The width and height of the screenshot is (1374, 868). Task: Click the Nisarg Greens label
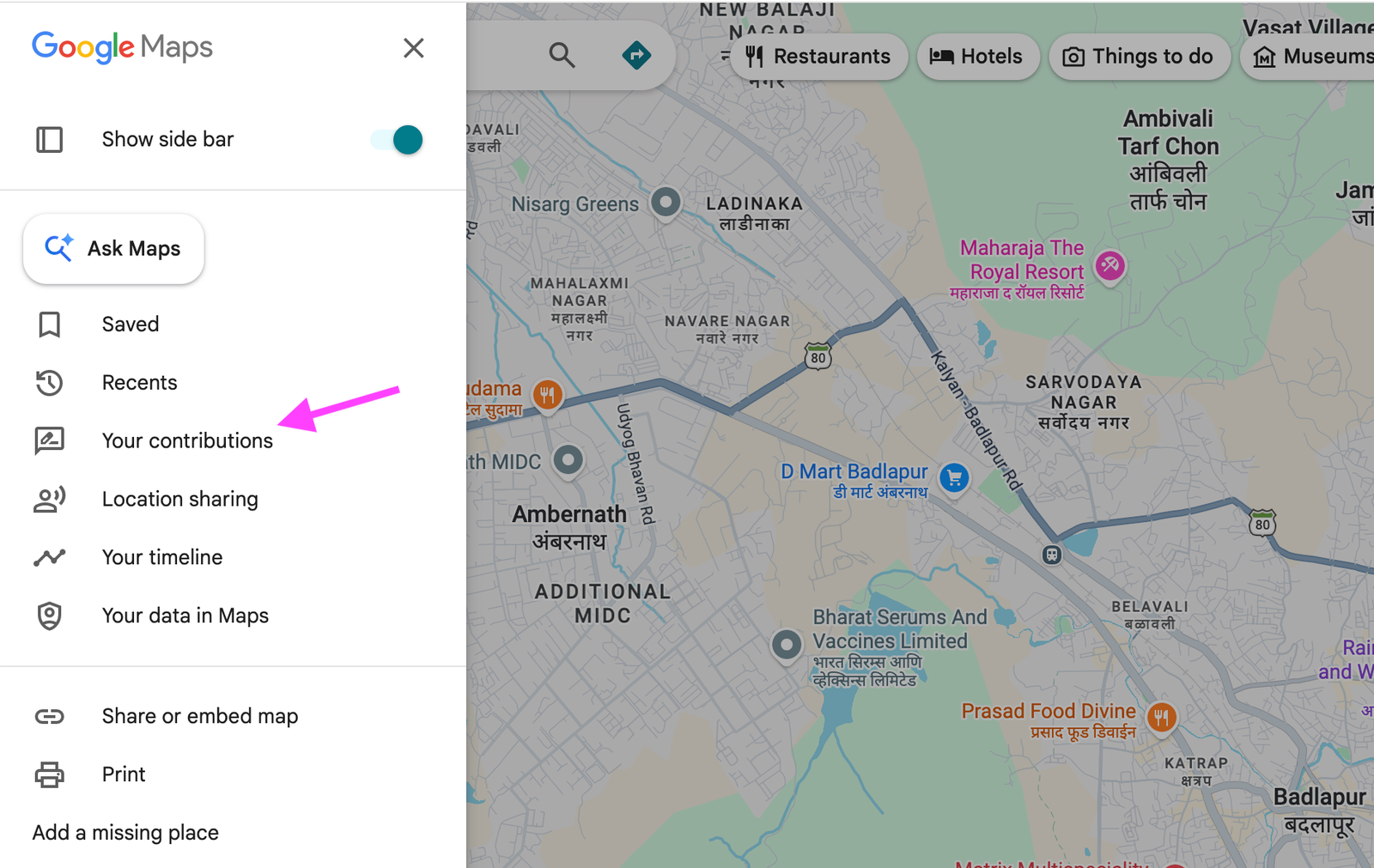[575, 204]
